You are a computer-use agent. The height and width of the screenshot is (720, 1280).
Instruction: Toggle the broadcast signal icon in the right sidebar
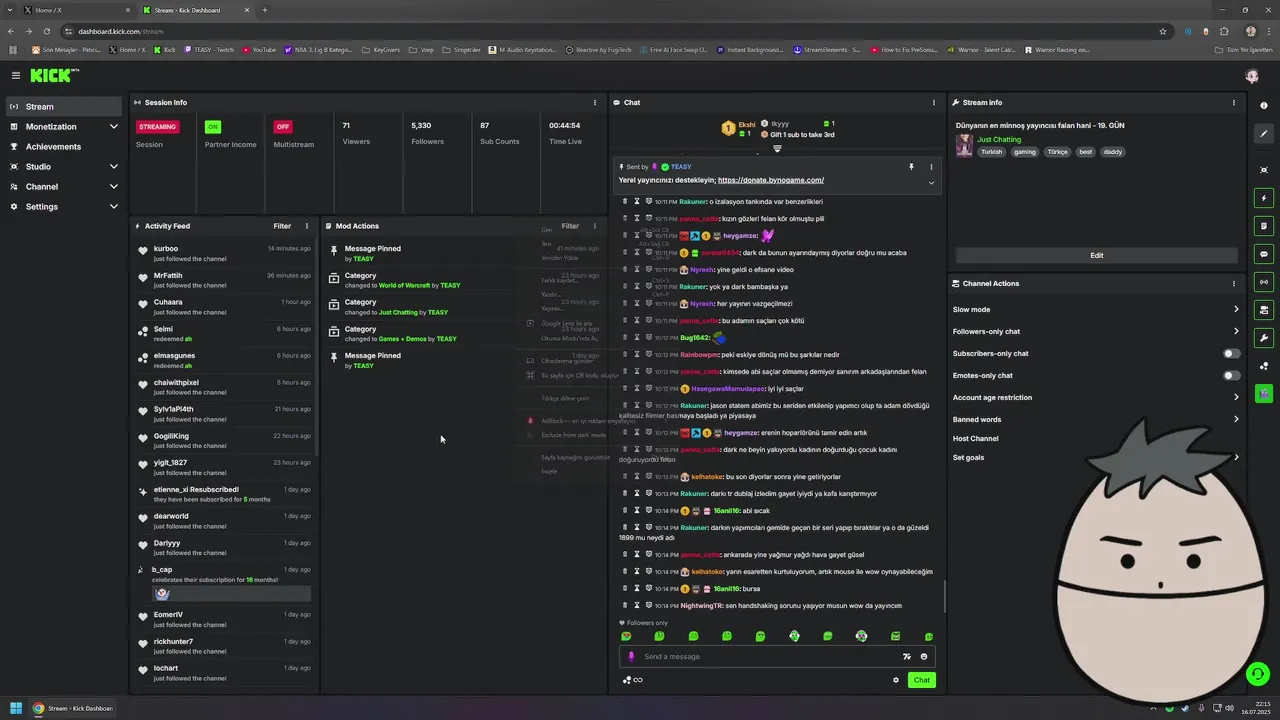click(1264, 282)
